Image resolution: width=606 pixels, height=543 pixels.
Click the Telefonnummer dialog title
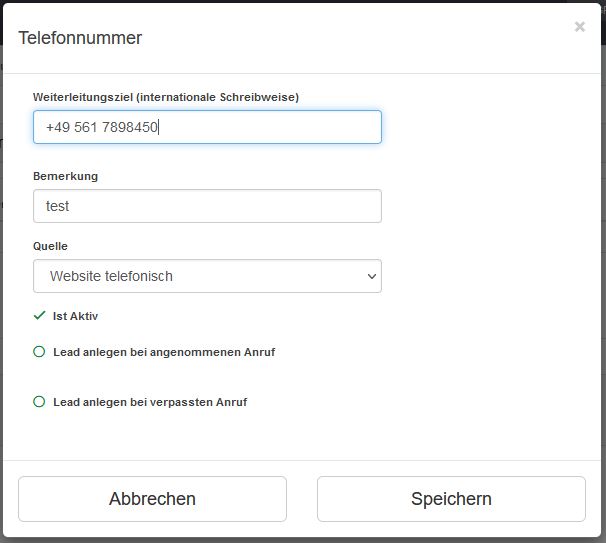pyautogui.click(x=80, y=38)
